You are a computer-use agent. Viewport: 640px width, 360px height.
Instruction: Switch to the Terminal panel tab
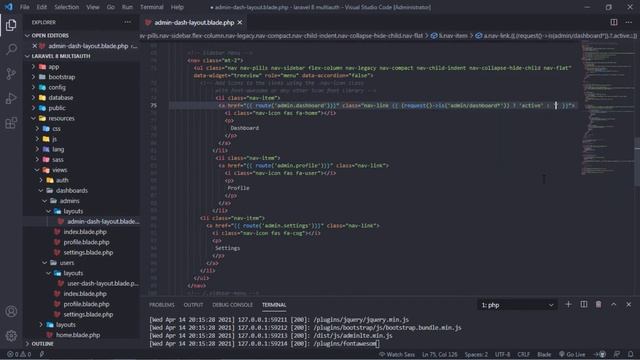274,305
